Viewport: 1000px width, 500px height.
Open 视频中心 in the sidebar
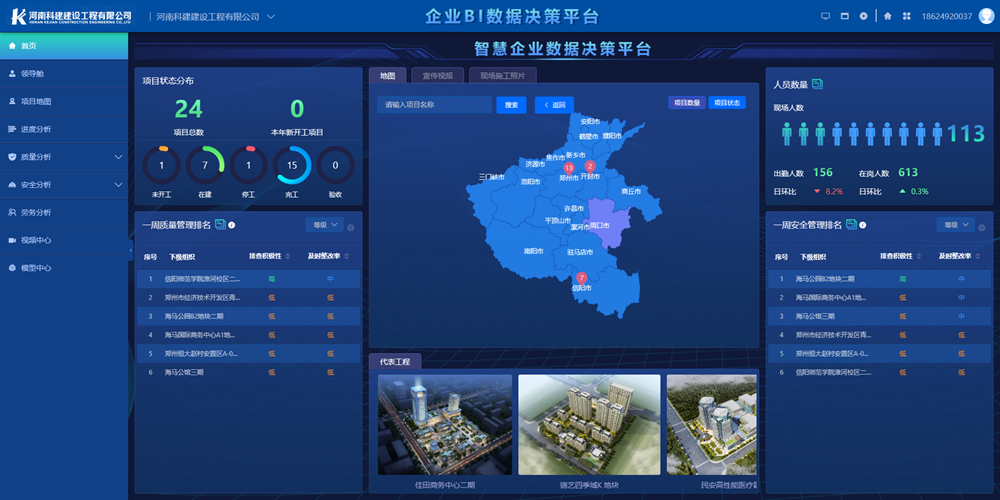tap(36, 240)
